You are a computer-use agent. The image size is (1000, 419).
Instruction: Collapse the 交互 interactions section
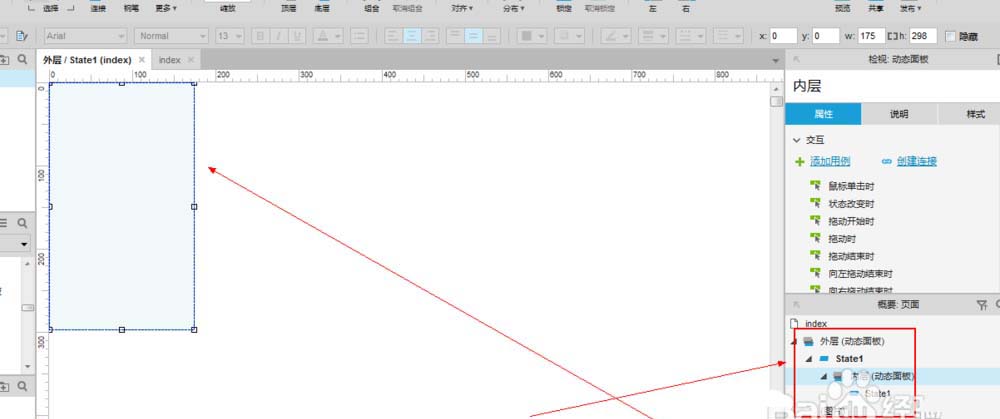coord(796,140)
